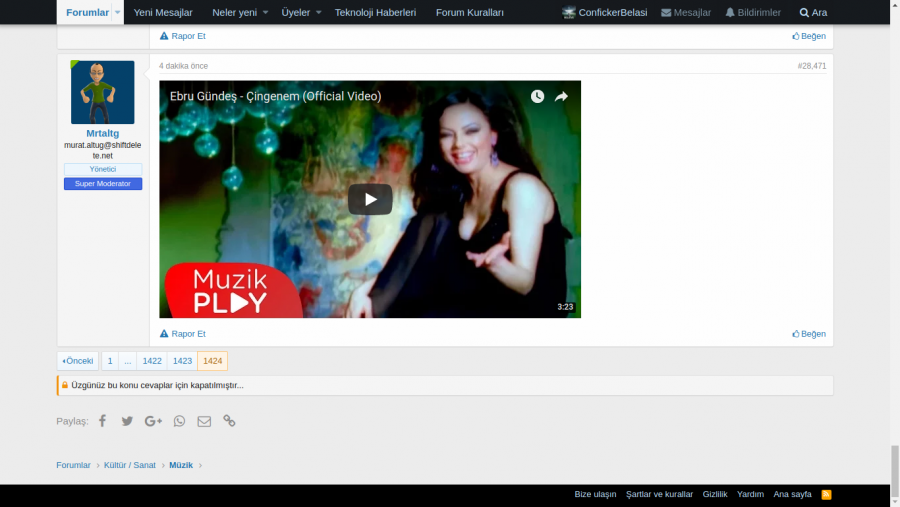Click the Super Moderator badge
The image size is (900, 507).
tap(103, 184)
